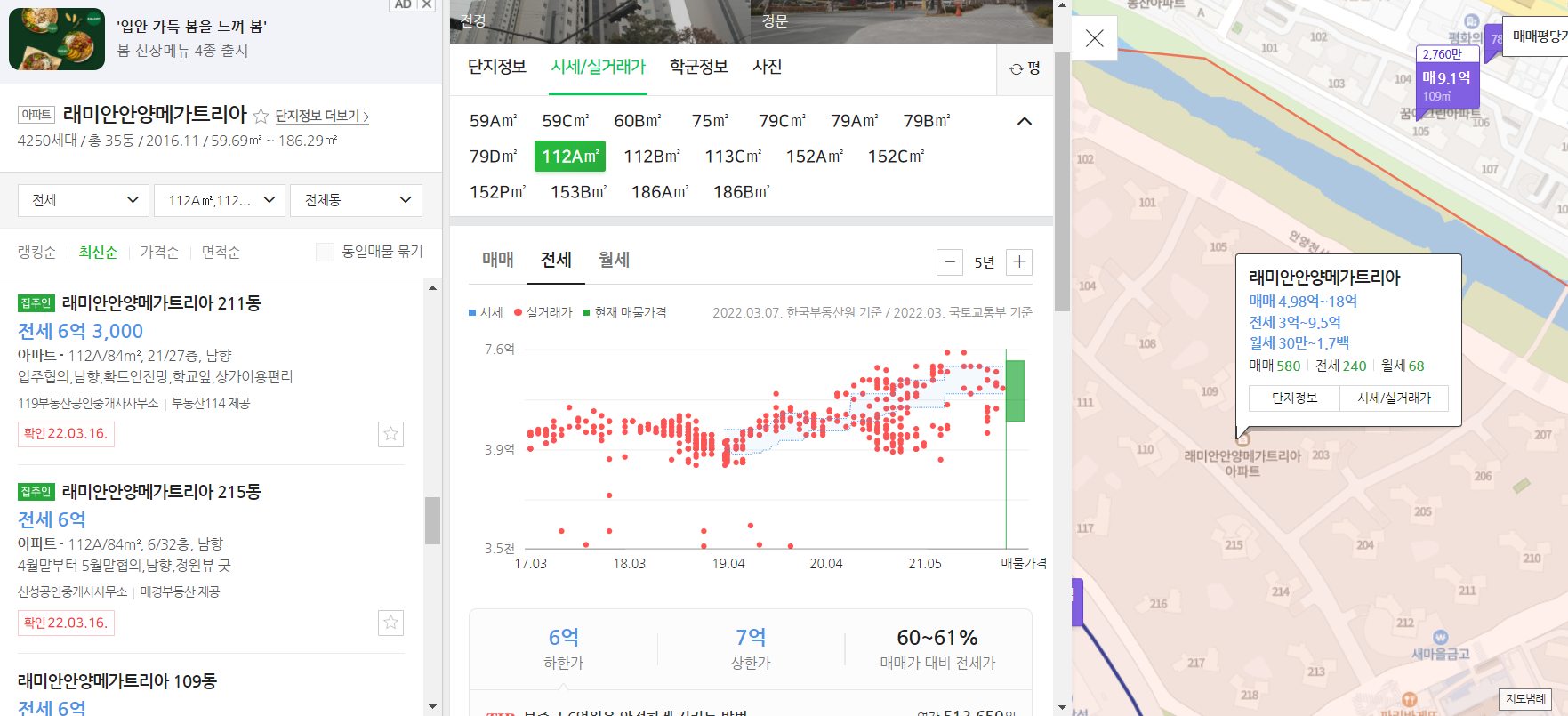Open the 래미안안양메가트리아 109동 listing title
This screenshot has height=716, width=1568.
pos(117,681)
